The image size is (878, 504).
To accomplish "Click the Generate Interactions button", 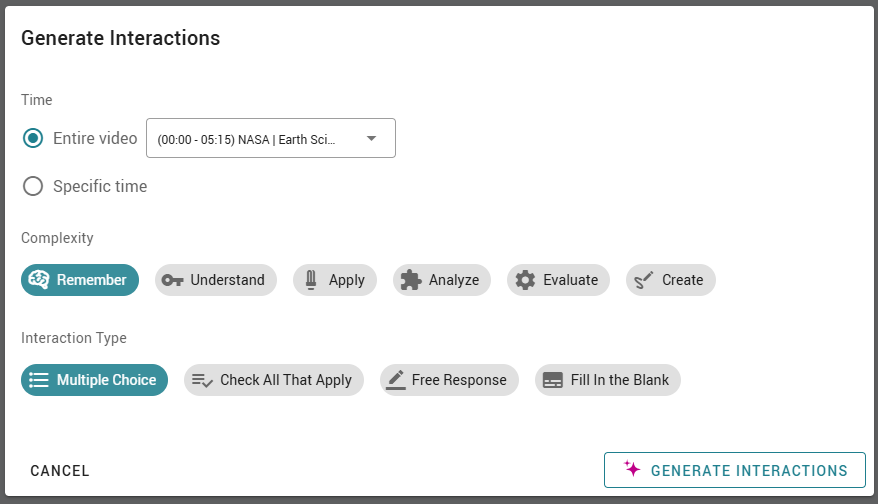I will pos(735,470).
